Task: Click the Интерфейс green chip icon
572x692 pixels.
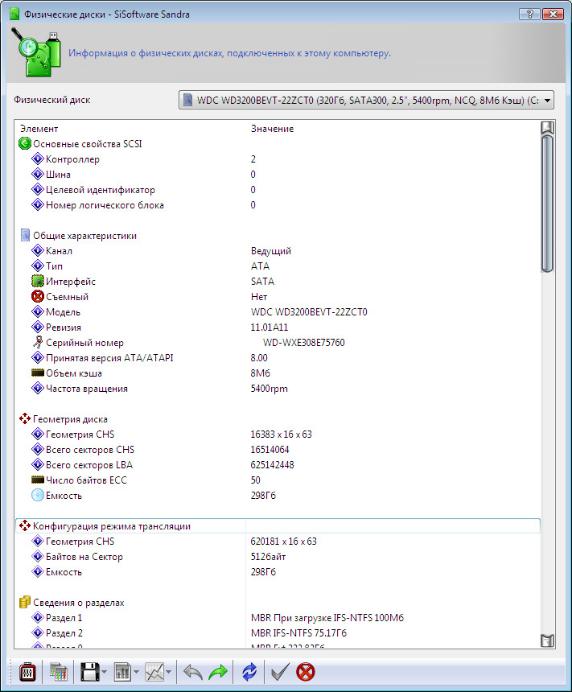Action: tap(38, 281)
